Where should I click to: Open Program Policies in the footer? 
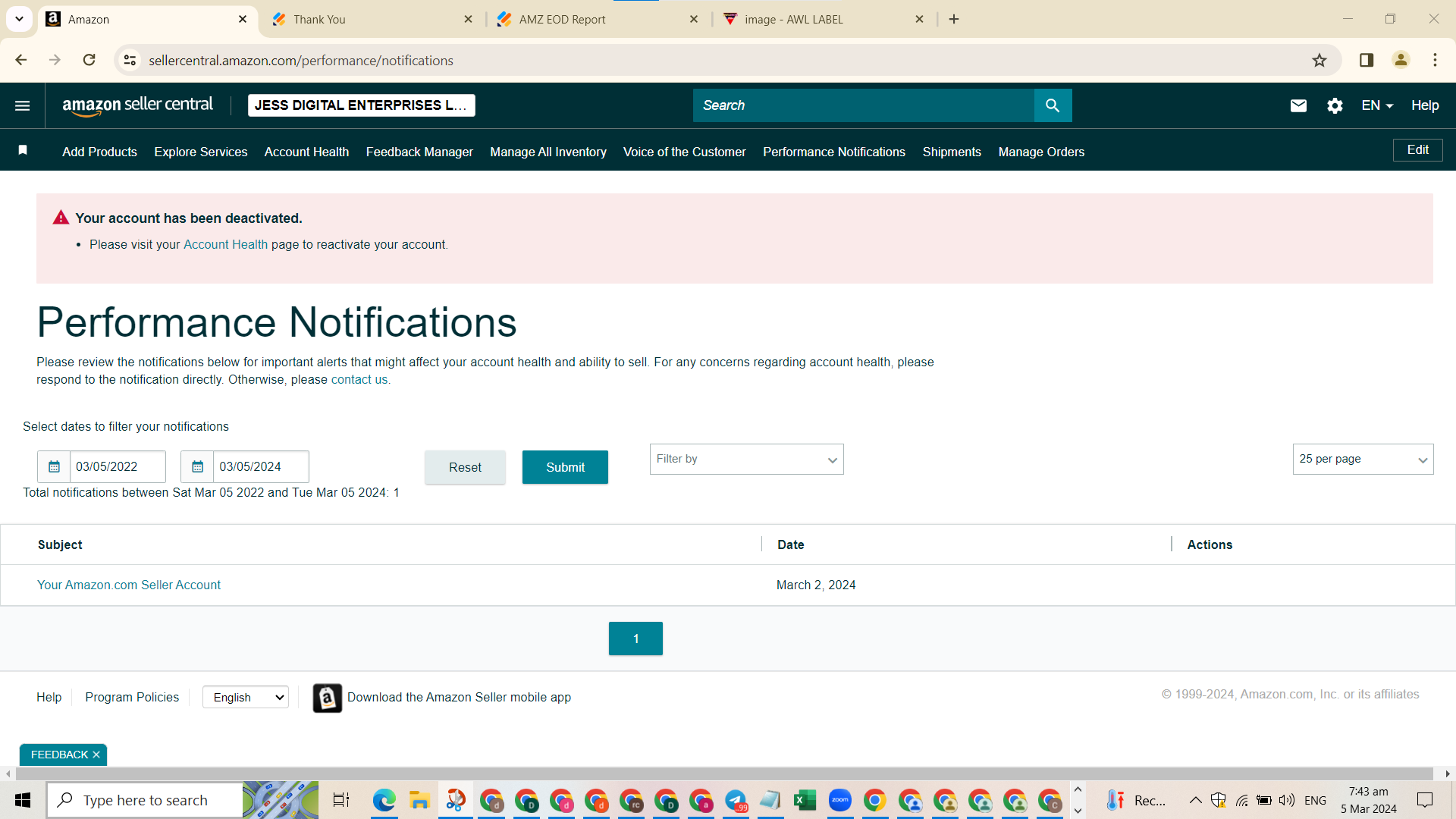[132, 698]
